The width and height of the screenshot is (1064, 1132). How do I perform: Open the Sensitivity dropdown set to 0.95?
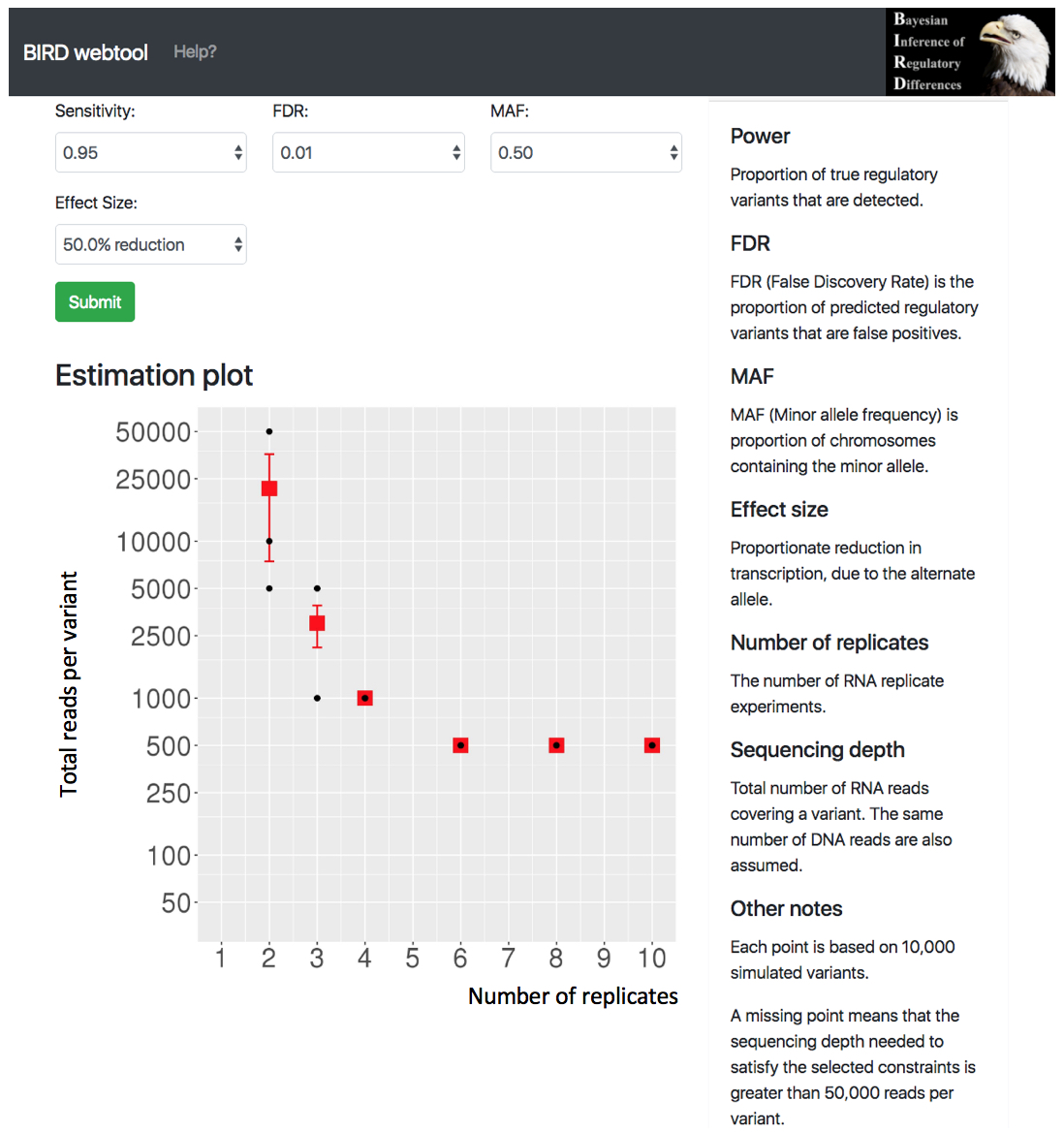click(x=151, y=152)
